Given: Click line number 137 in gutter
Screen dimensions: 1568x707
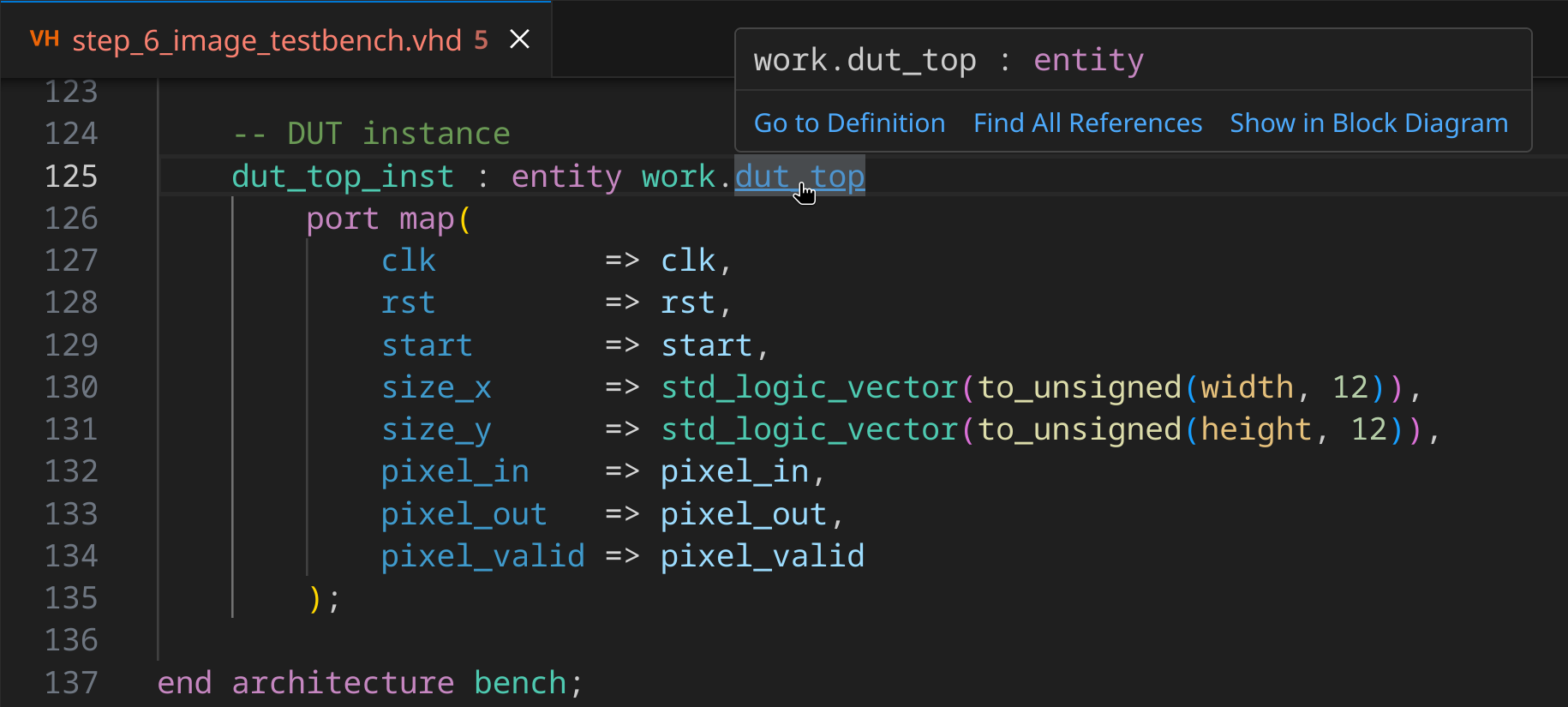Looking at the screenshot, I should (x=71, y=683).
